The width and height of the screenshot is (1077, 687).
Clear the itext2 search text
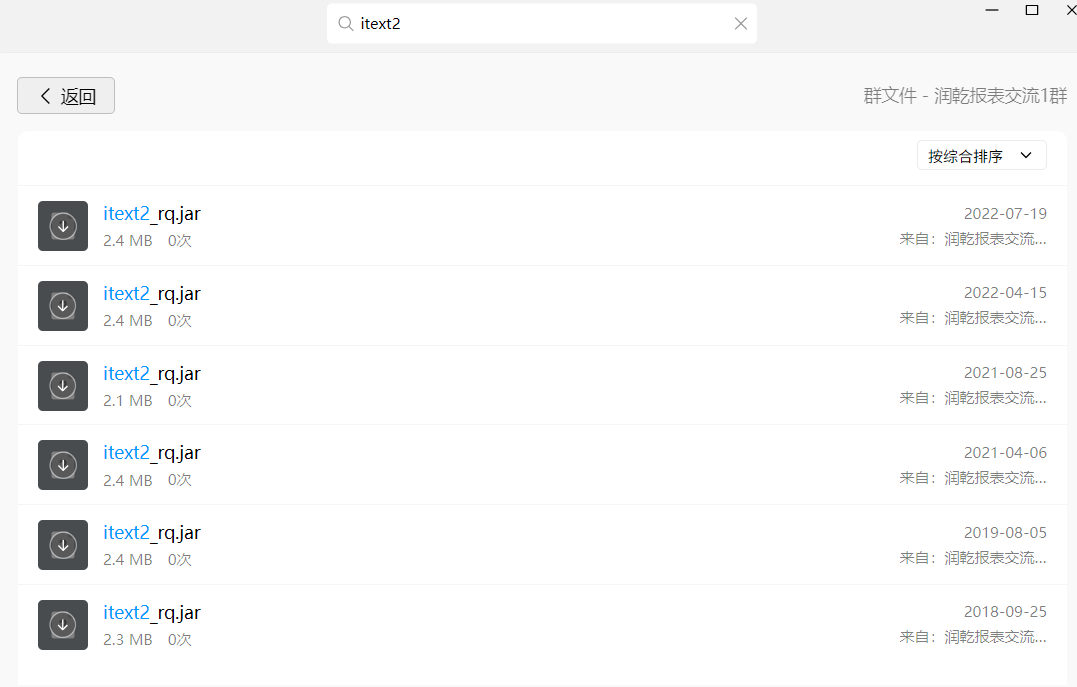pyautogui.click(x=740, y=23)
